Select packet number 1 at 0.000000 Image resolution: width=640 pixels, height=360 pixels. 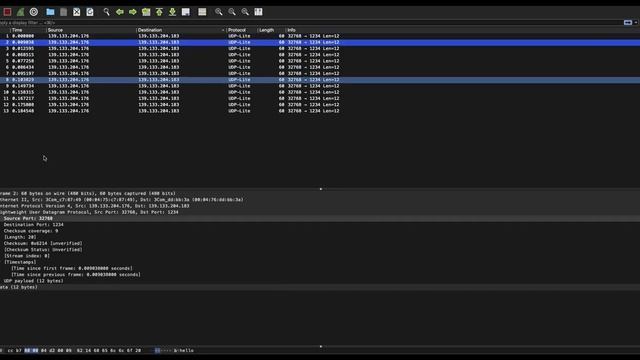coord(320,36)
